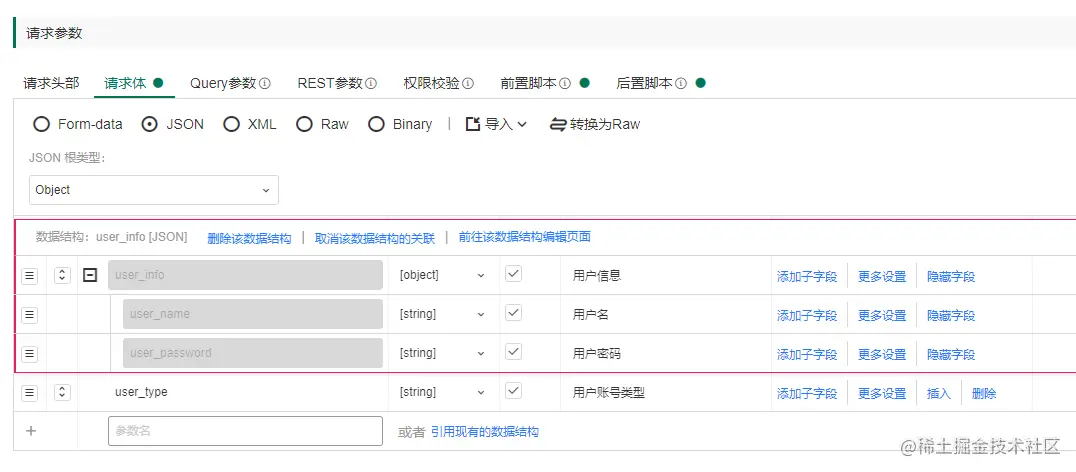
Task: Click sort arrows icon on user_type row
Action: coord(62,392)
